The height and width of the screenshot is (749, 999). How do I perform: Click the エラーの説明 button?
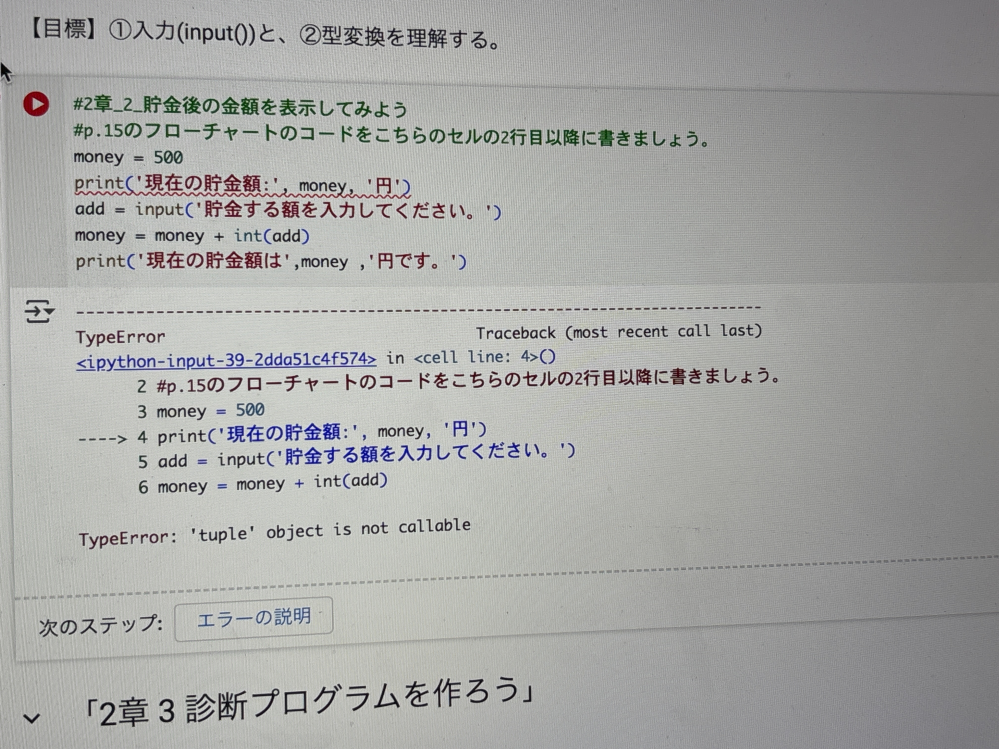(x=254, y=618)
